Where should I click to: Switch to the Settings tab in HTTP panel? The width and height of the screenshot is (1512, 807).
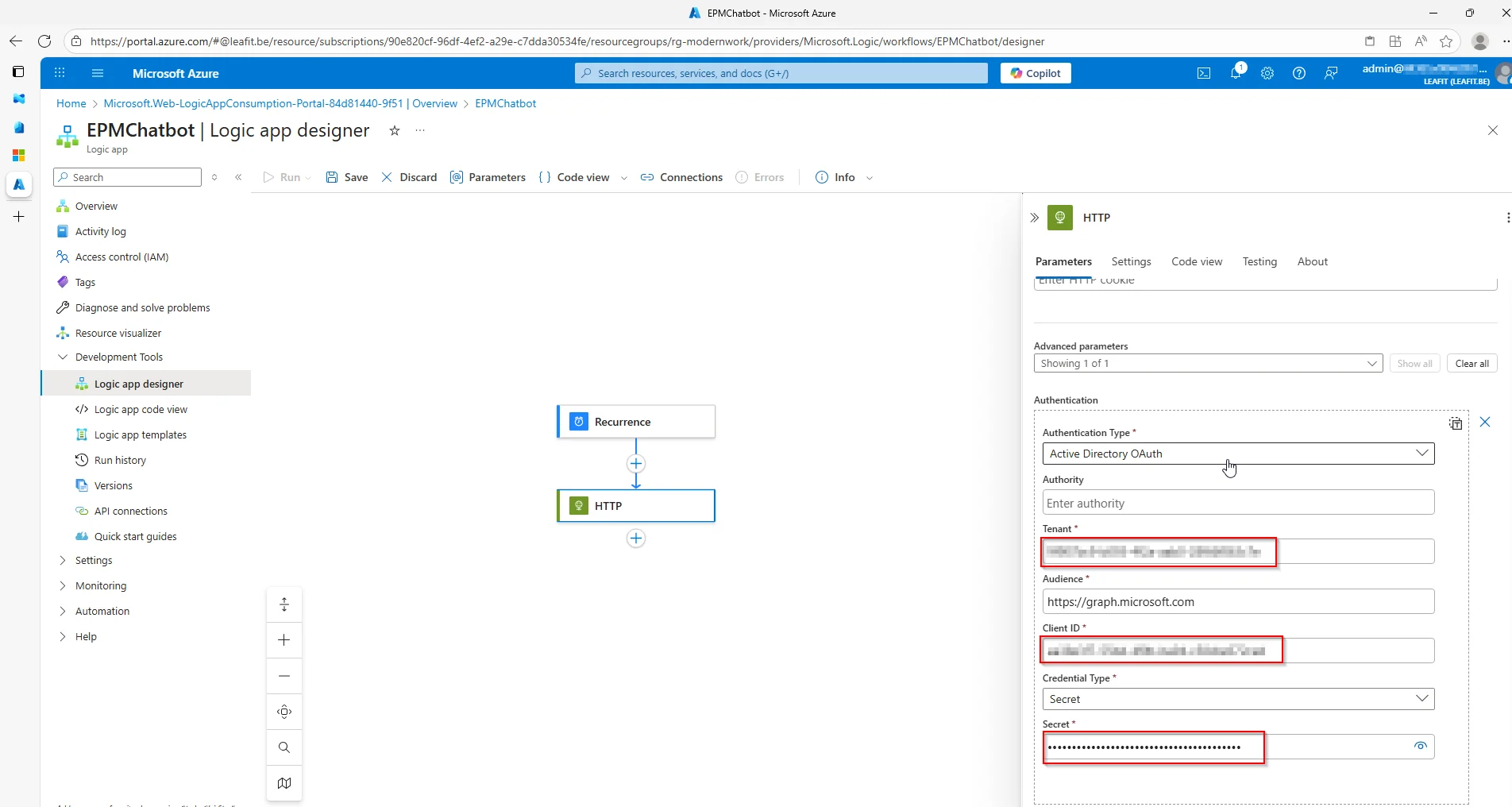click(x=1131, y=261)
